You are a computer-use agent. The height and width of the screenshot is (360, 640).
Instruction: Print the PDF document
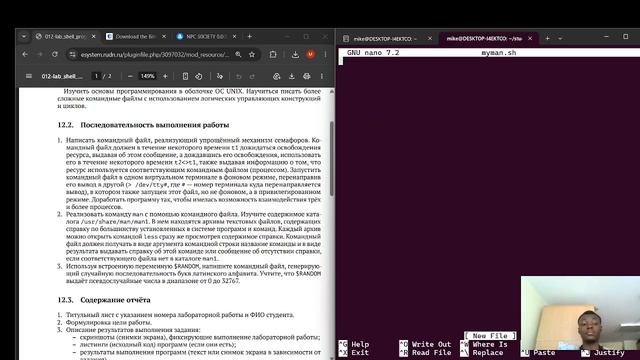[x=307, y=76]
